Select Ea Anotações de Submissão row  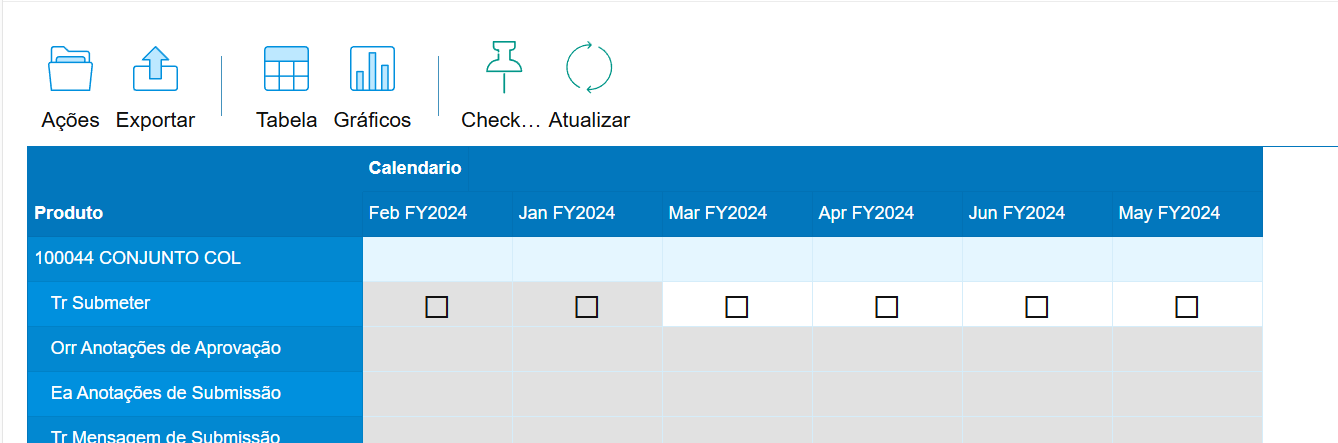click(x=195, y=394)
